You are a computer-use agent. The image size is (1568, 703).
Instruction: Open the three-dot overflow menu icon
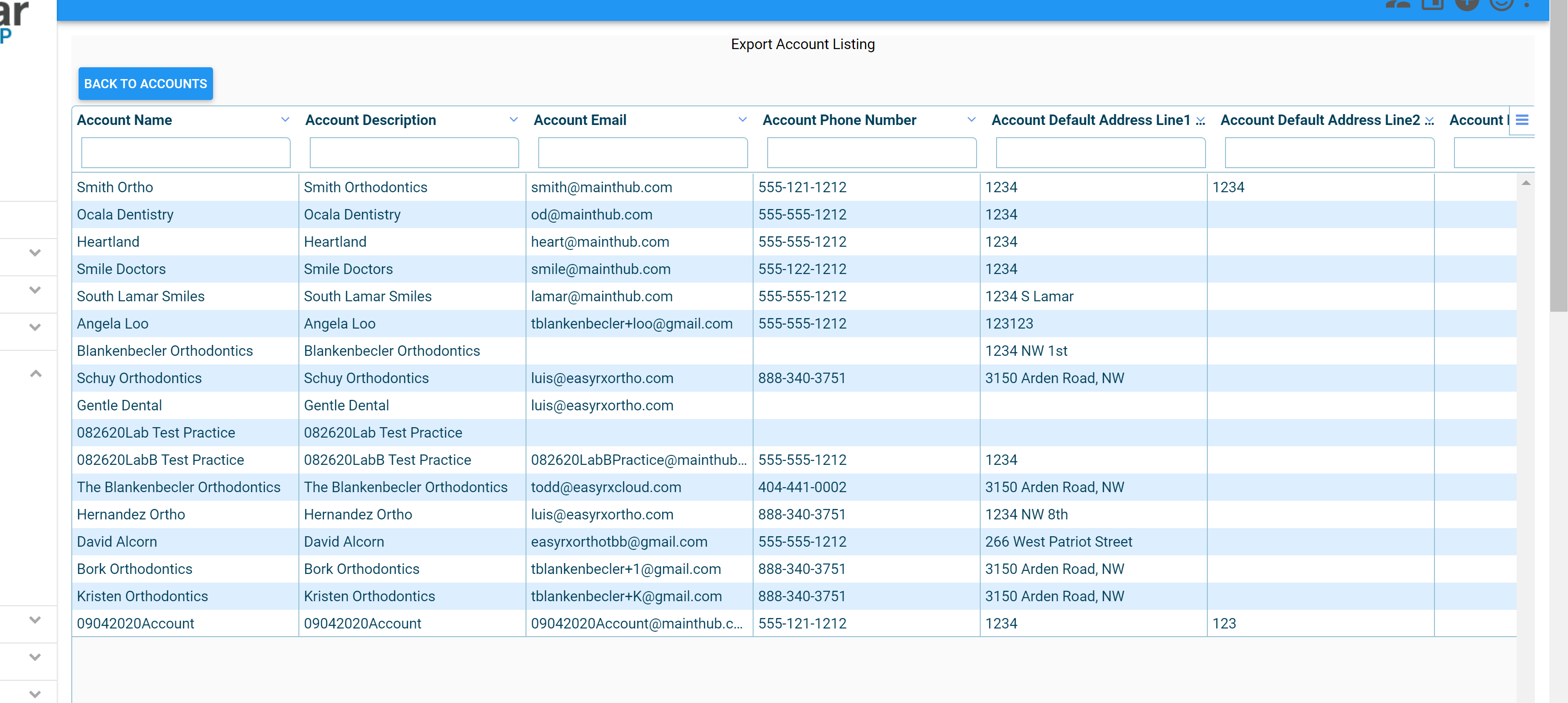point(1526,4)
